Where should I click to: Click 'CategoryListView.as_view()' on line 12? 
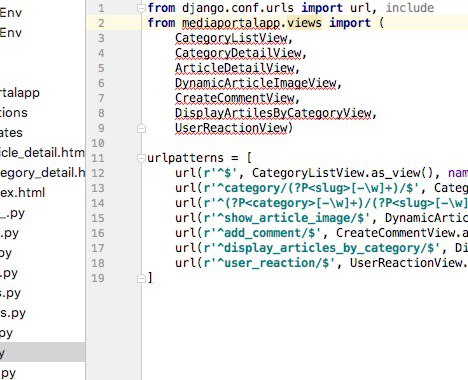[342, 173]
